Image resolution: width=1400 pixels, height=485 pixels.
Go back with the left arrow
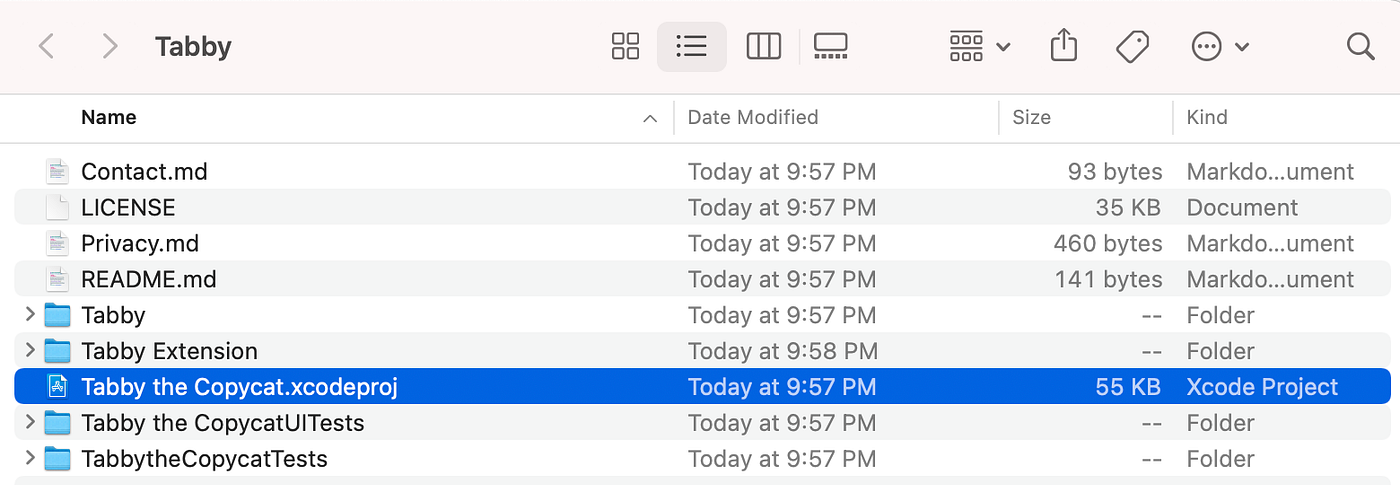(x=46, y=46)
